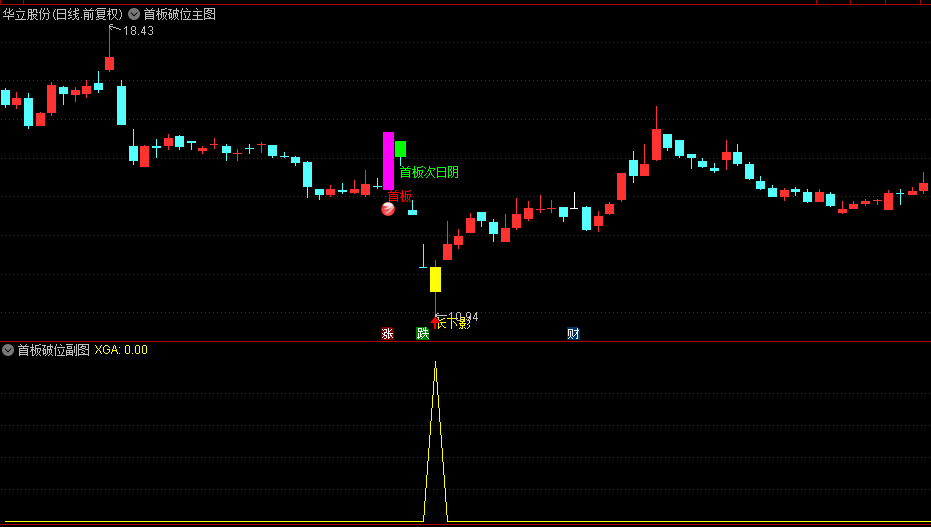The image size is (931, 527).
Task: Select the yellow 长下影 candle
Action: point(435,280)
